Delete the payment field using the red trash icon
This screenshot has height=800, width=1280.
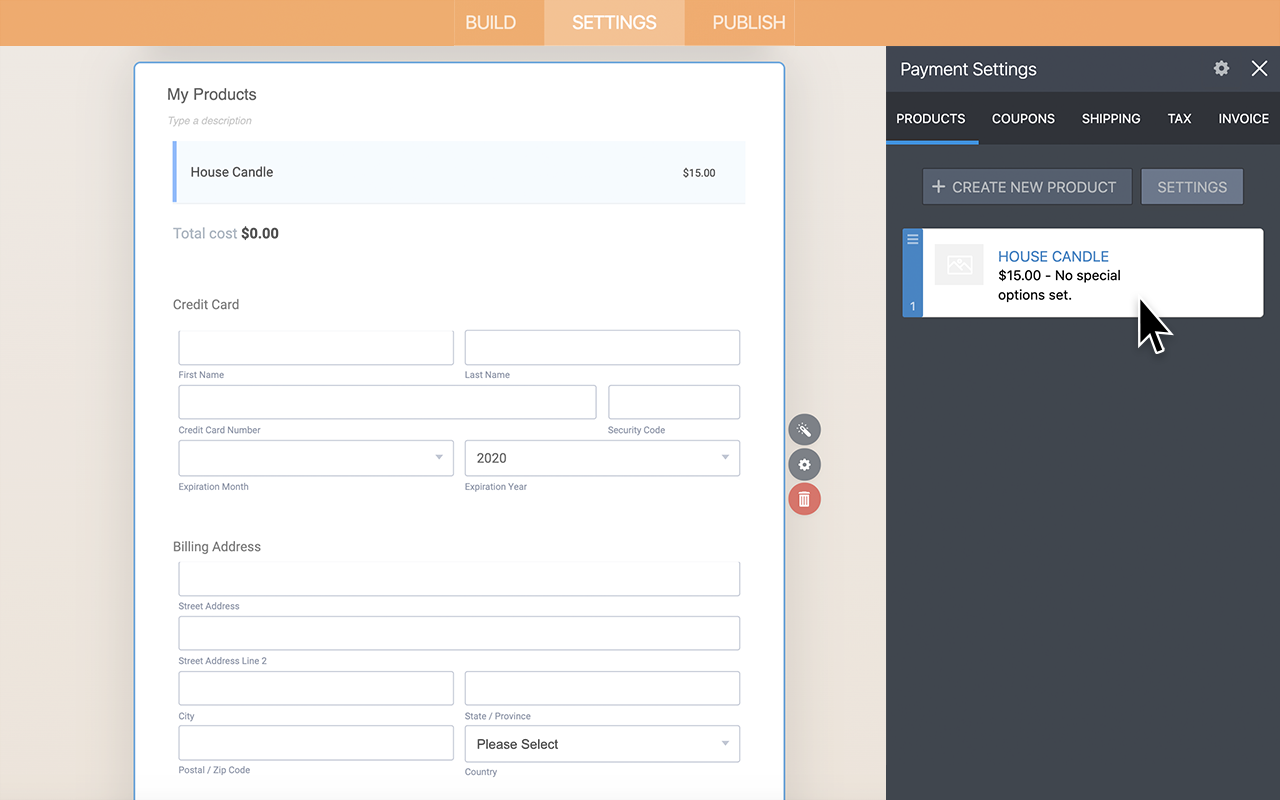(x=804, y=499)
